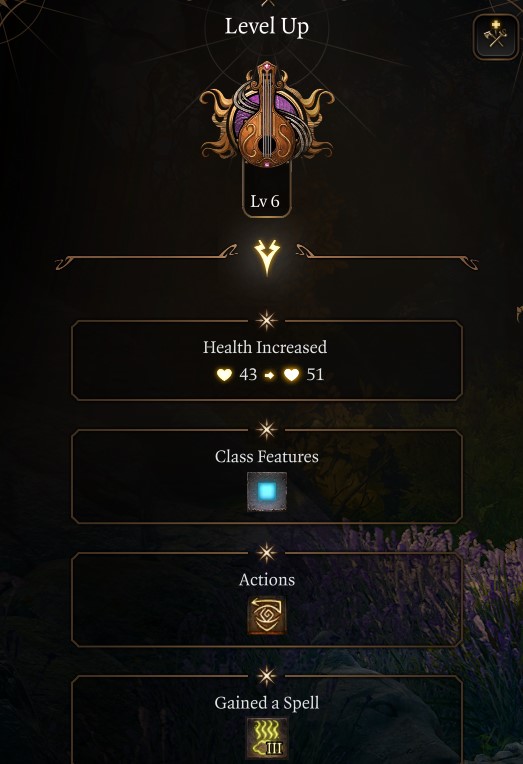Click the small arrow between the health values
523x764 pixels.
coord(269,375)
